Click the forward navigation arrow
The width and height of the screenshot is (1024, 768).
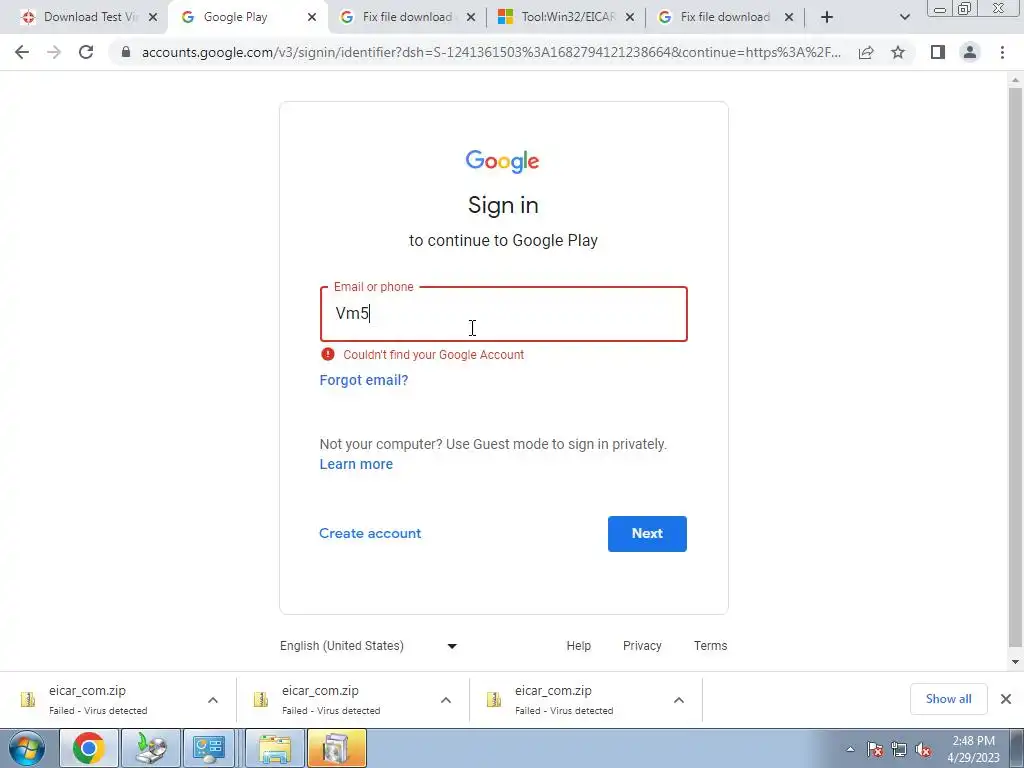[54, 52]
